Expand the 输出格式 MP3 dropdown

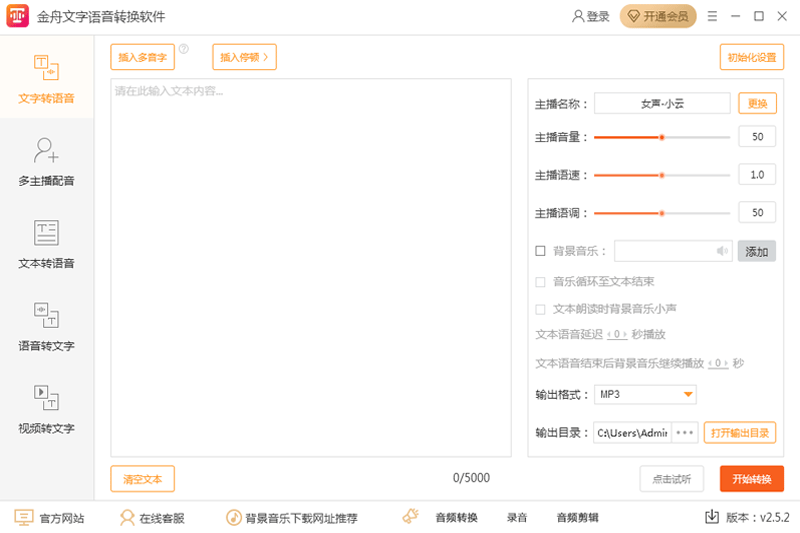[x=687, y=395]
